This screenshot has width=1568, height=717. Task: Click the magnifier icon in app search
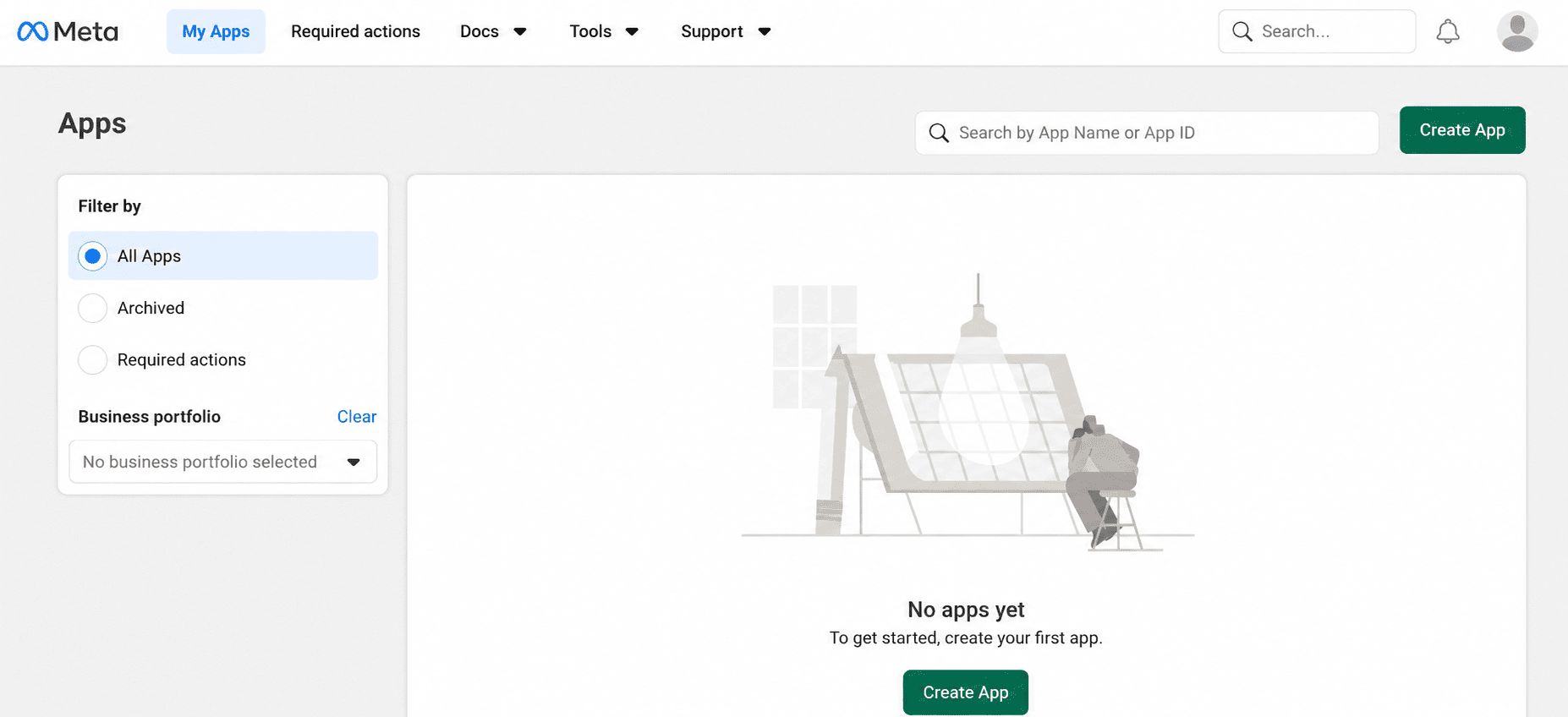pos(939,133)
